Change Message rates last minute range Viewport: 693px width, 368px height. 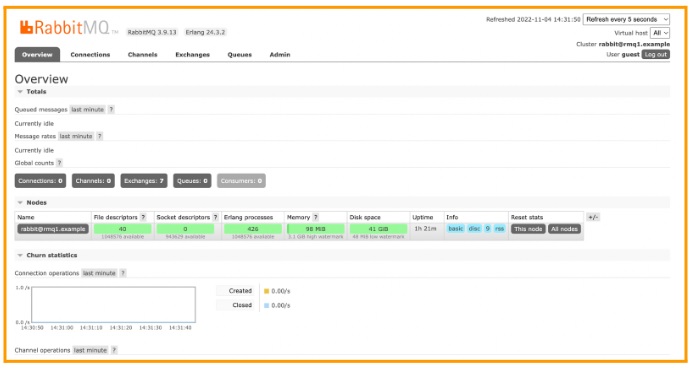click(76, 136)
